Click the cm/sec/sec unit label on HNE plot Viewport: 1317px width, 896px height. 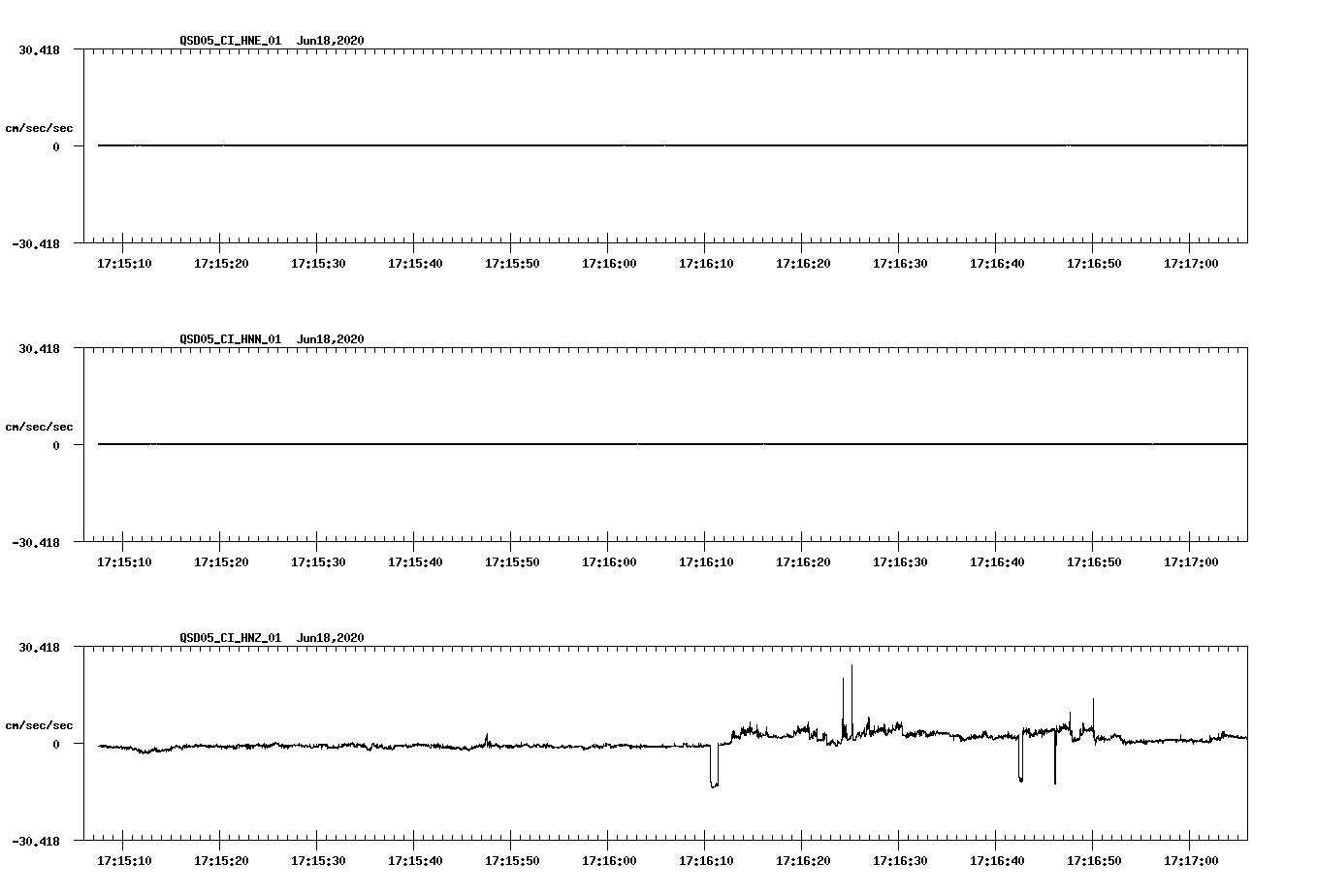39,128
